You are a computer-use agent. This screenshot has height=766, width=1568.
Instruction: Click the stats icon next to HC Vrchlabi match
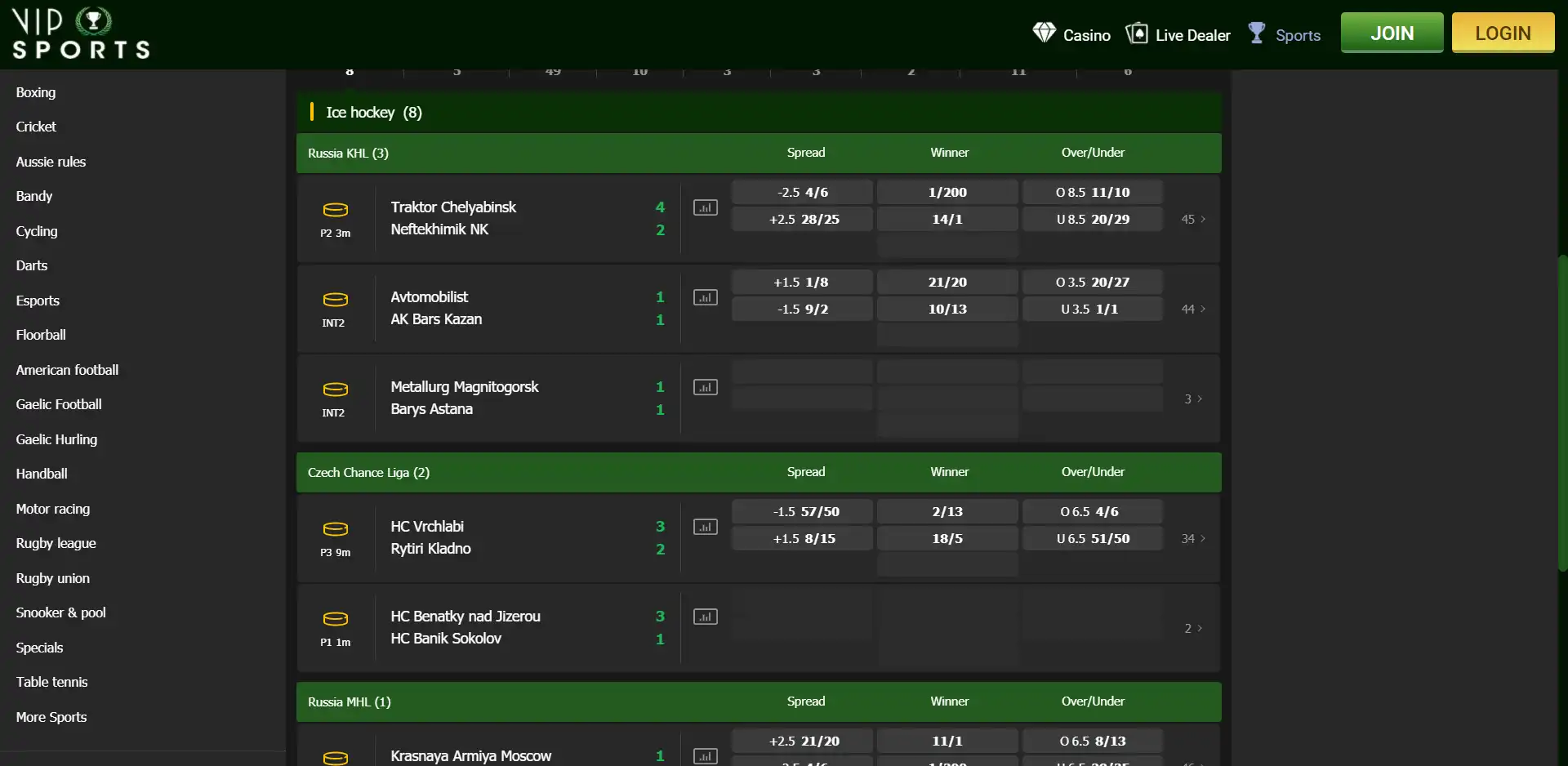tap(706, 527)
